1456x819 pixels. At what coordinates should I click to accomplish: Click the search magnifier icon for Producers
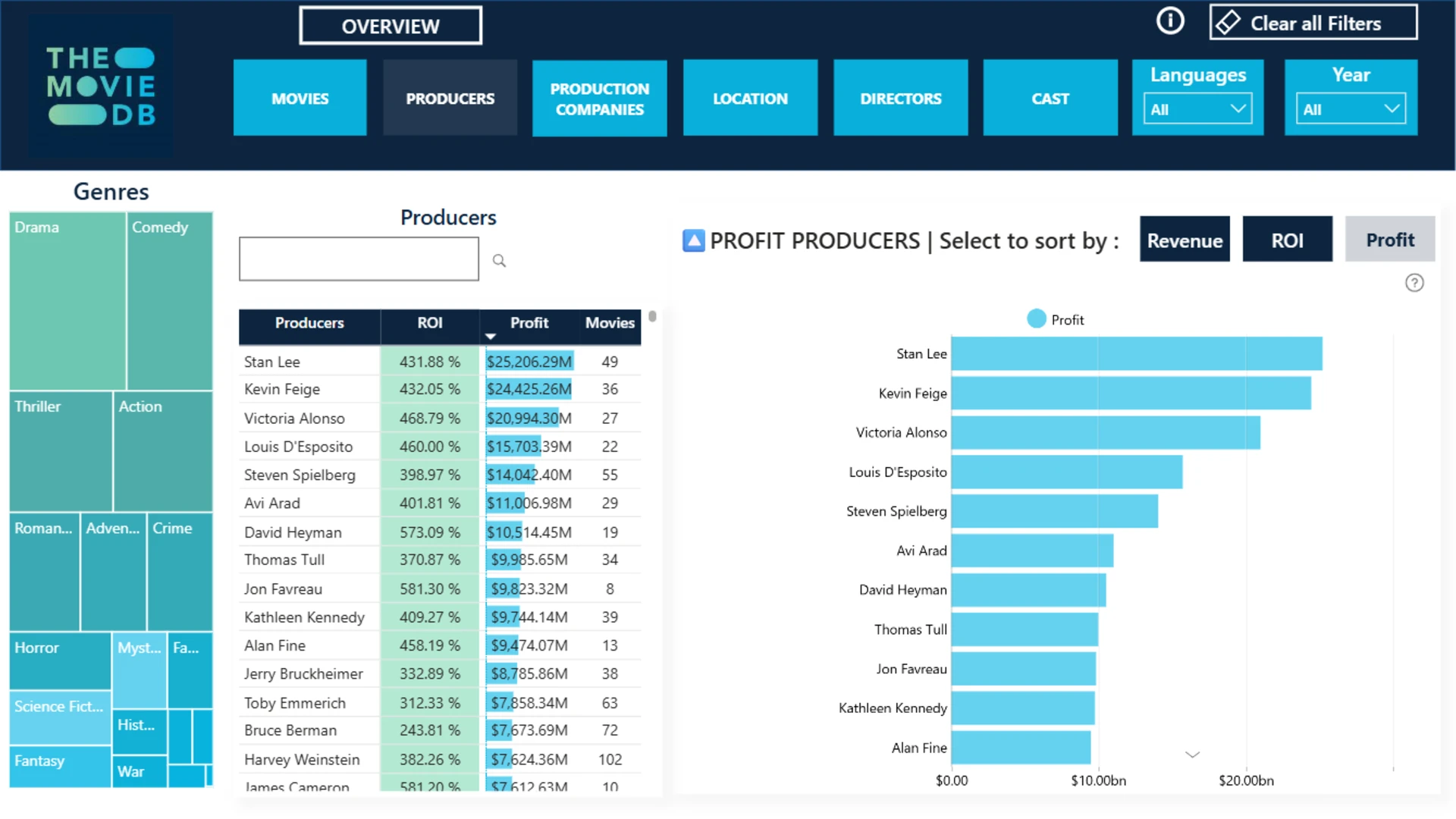coord(499,261)
